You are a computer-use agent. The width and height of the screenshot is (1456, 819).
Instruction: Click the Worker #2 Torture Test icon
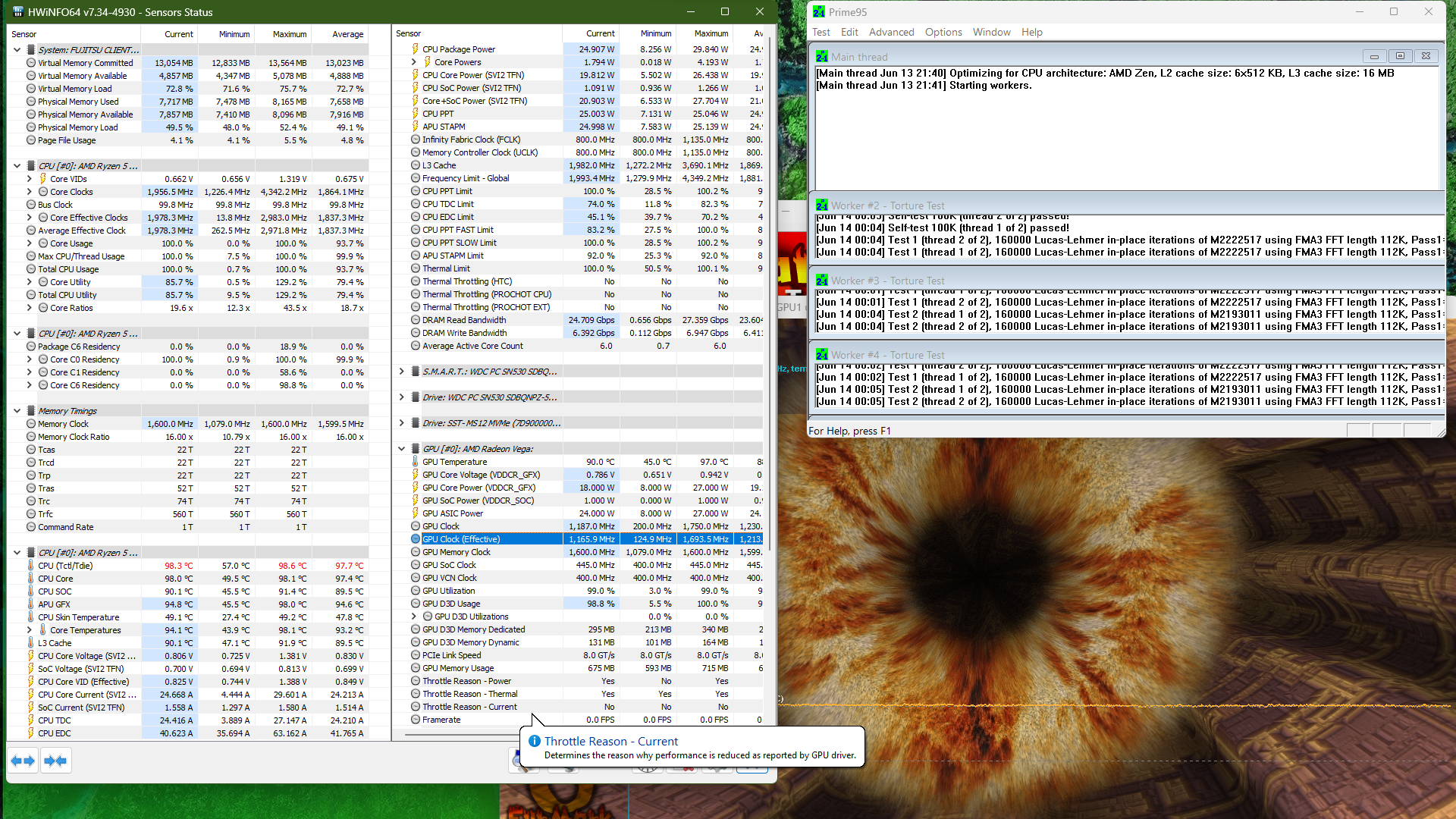pyautogui.click(x=822, y=206)
